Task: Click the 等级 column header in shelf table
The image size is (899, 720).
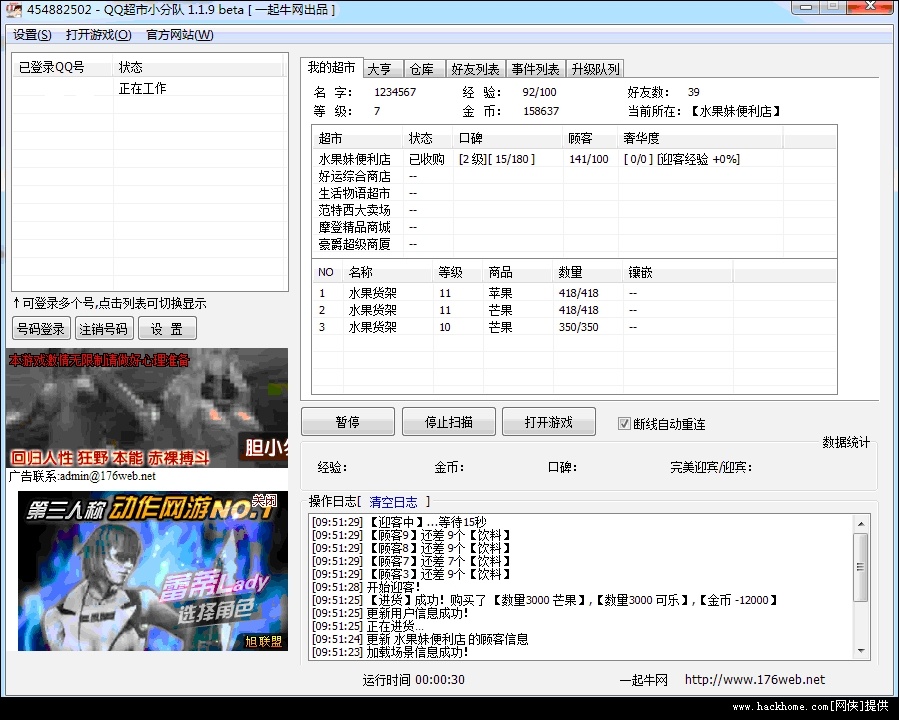Action: tap(457, 272)
